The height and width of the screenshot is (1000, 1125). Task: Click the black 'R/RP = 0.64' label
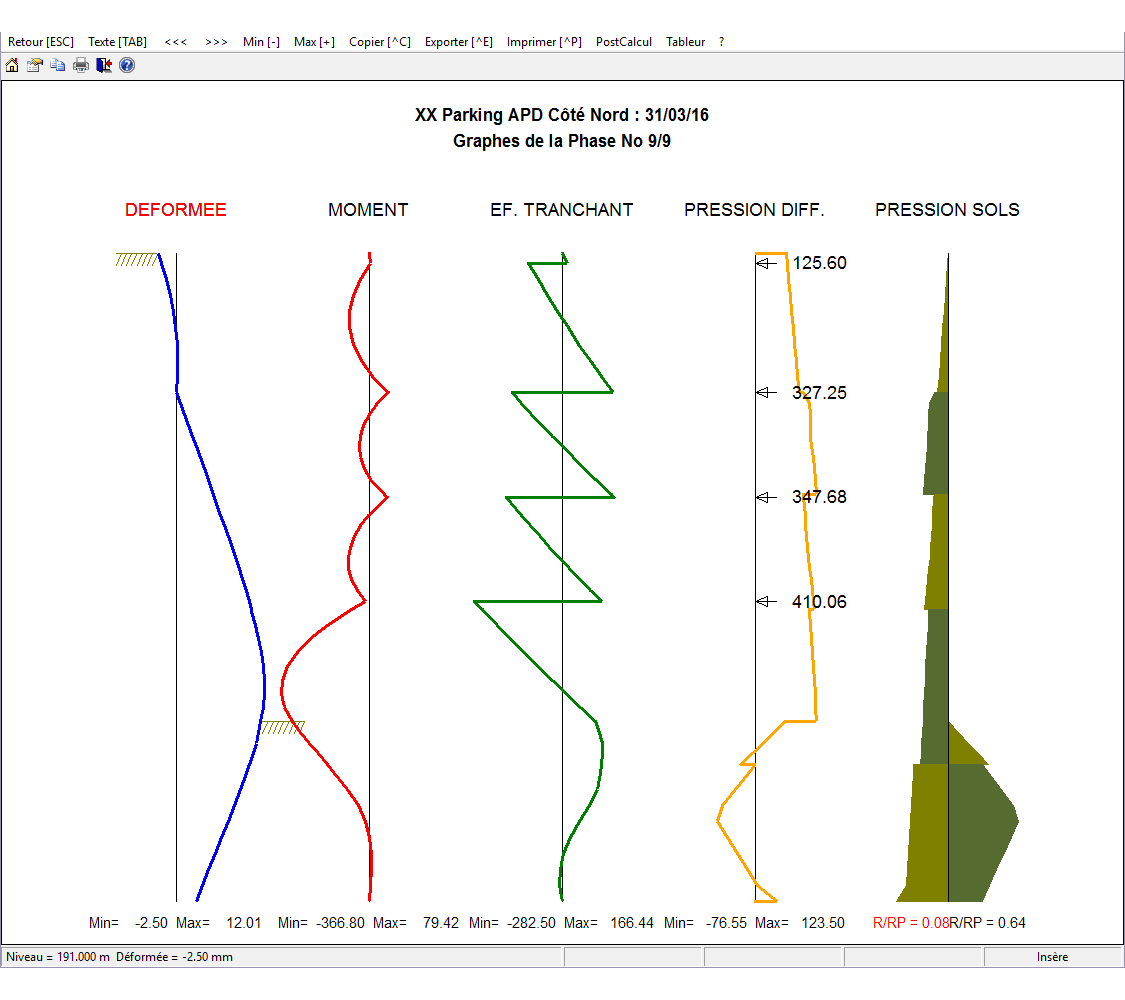pyautogui.click(x=988, y=923)
